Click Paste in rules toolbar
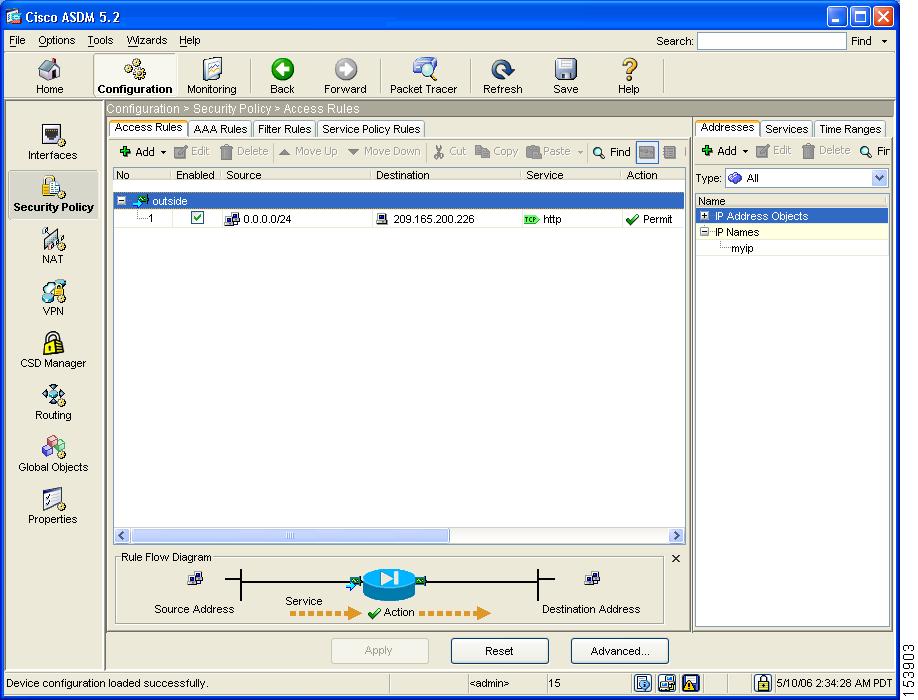The height and width of the screenshot is (700, 918). [x=549, y=152]
